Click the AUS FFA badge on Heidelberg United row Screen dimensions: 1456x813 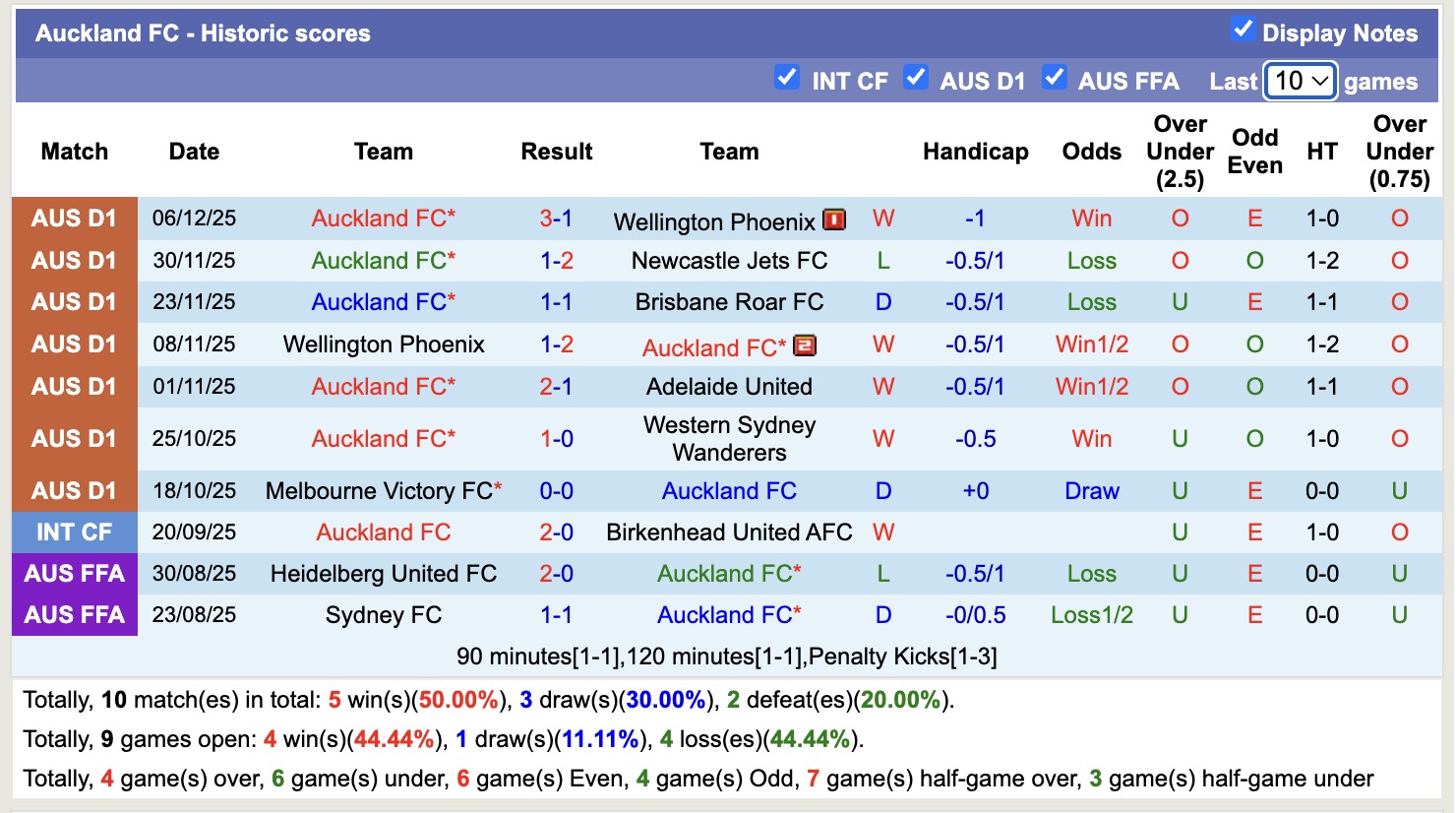pos(74,573)
